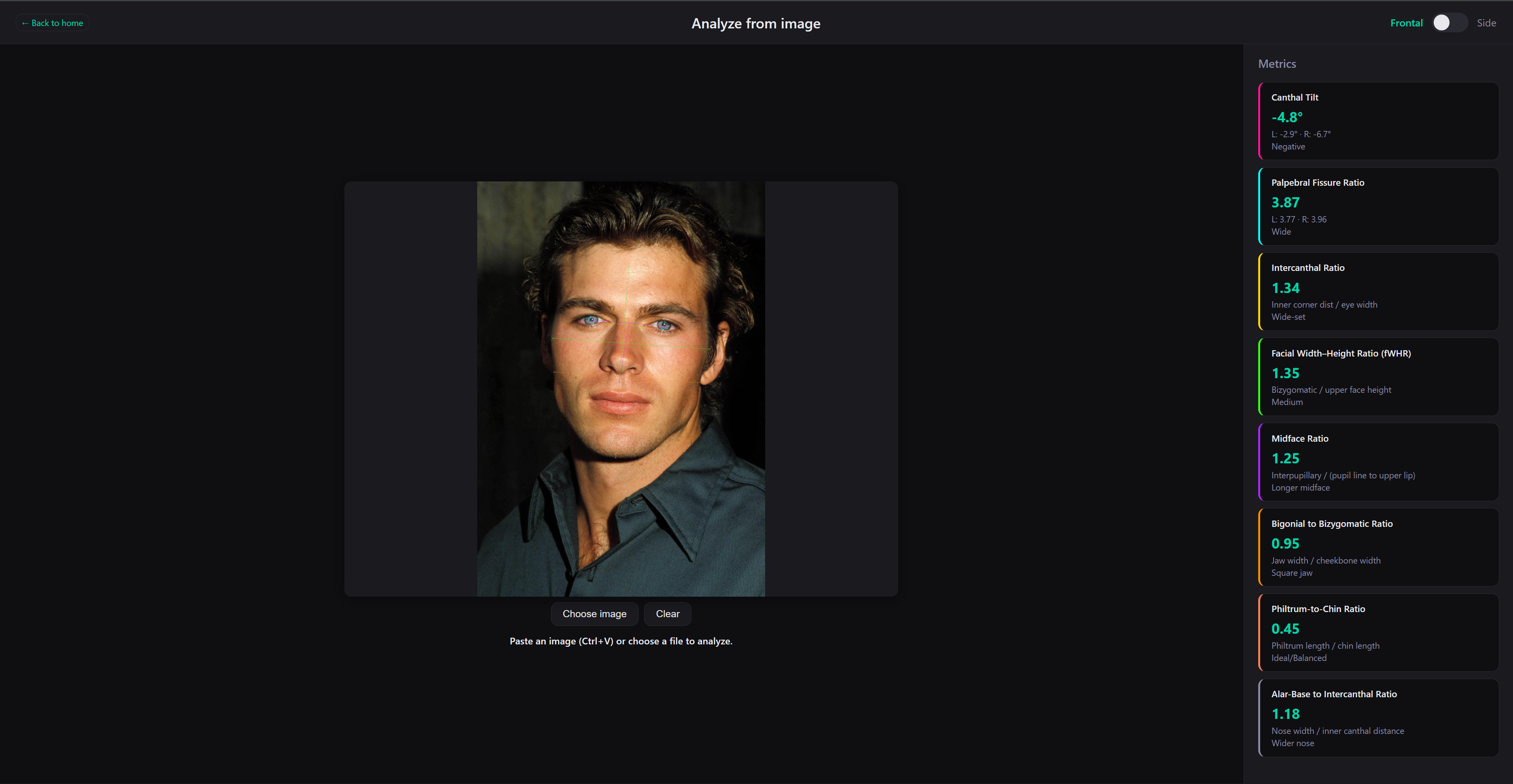
Task: Click the 1.35 fWHR value
Action: (x=1285, y=373)
